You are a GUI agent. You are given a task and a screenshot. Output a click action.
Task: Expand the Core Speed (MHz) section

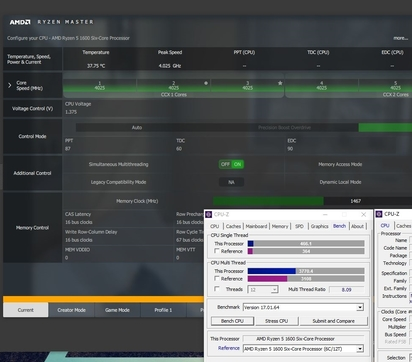[10, 85]
